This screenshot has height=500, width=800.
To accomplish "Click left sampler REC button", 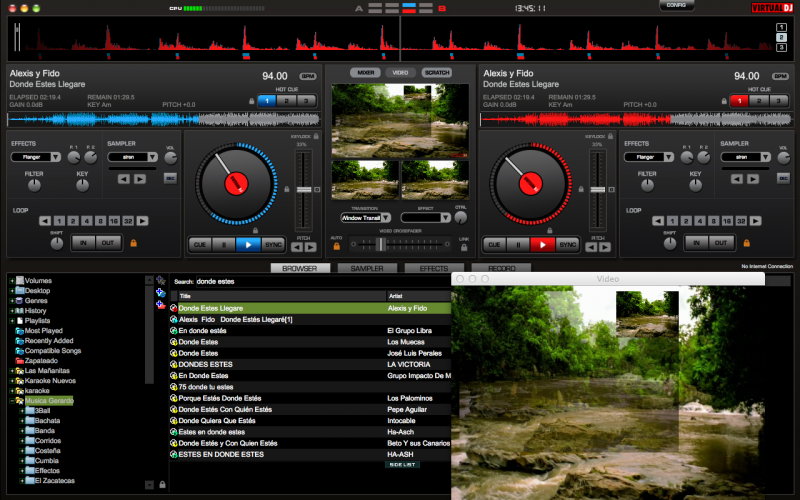I will [170, 178].
